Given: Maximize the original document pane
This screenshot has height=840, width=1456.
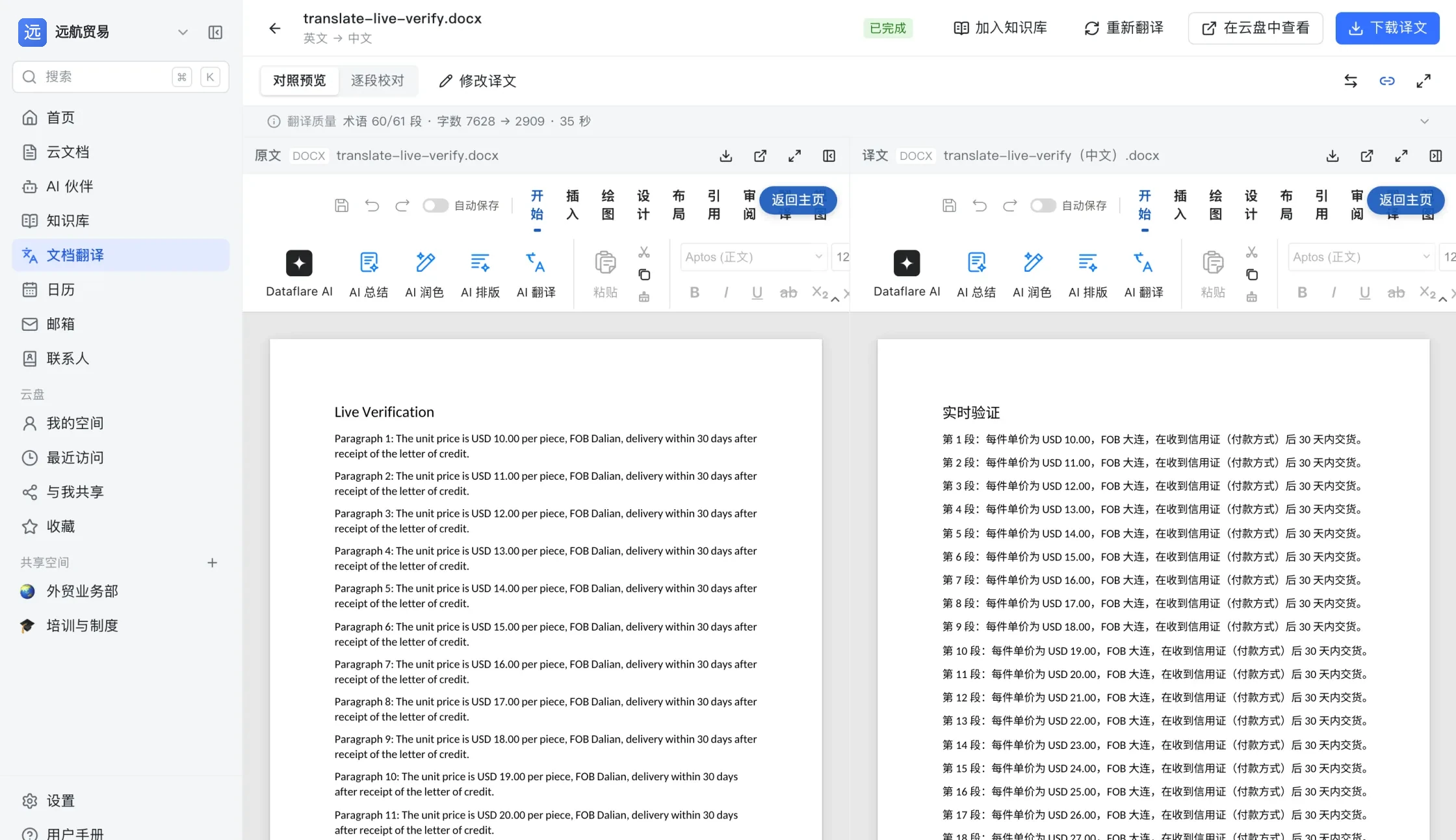Looking at the screenshot, I should coord(794,156).
